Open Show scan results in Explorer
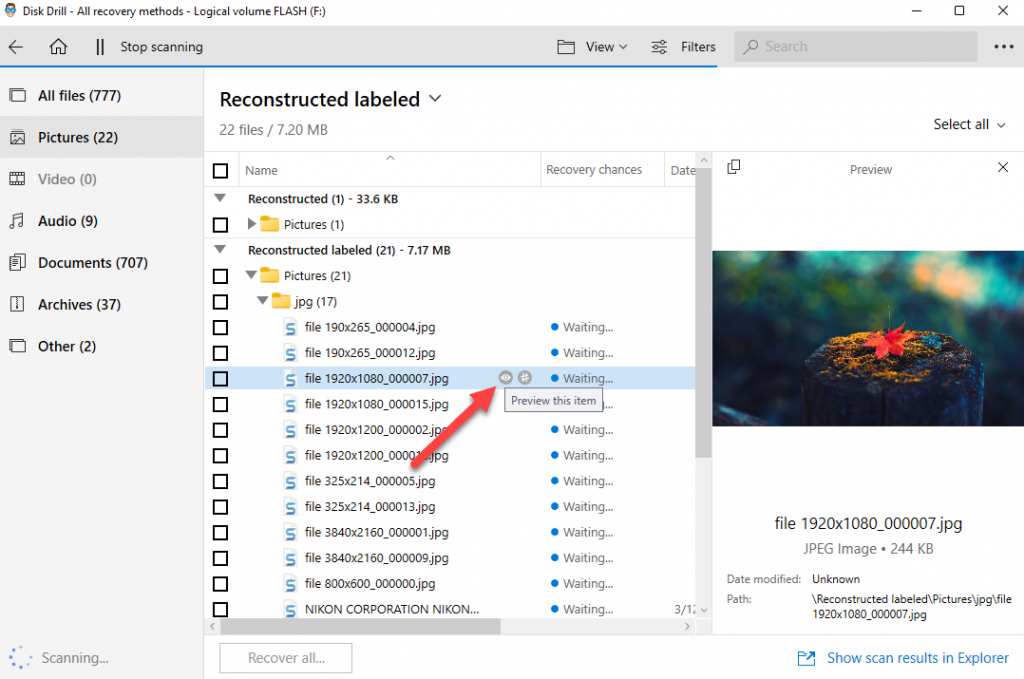The image size is (1024, 679). 917,658
